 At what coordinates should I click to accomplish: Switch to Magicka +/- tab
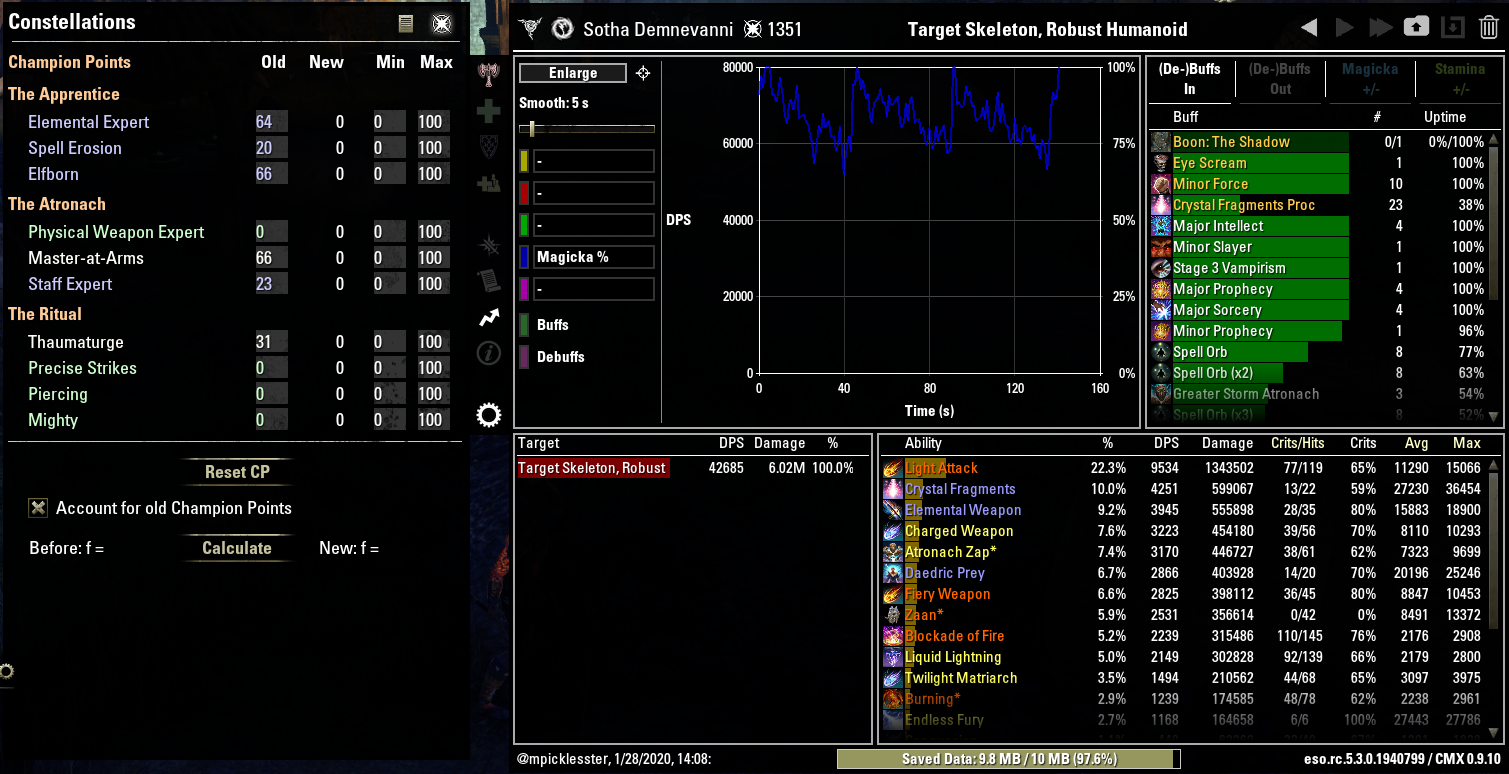click(1369, 79)
